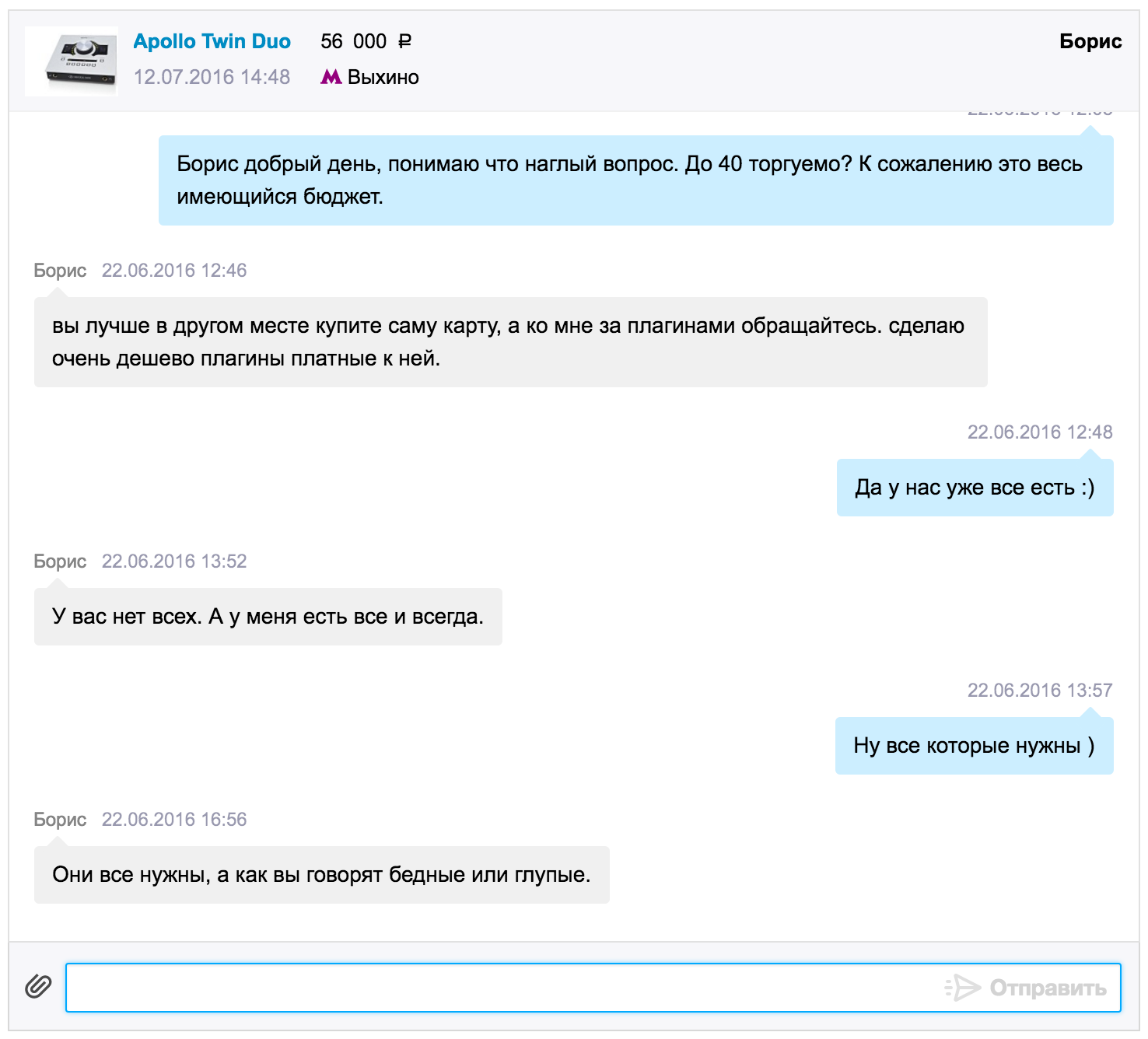Screen dimensions: 1148x1039
Task: Click the timestamp 22.06.2016 12:46
Action: coord(174,271)
